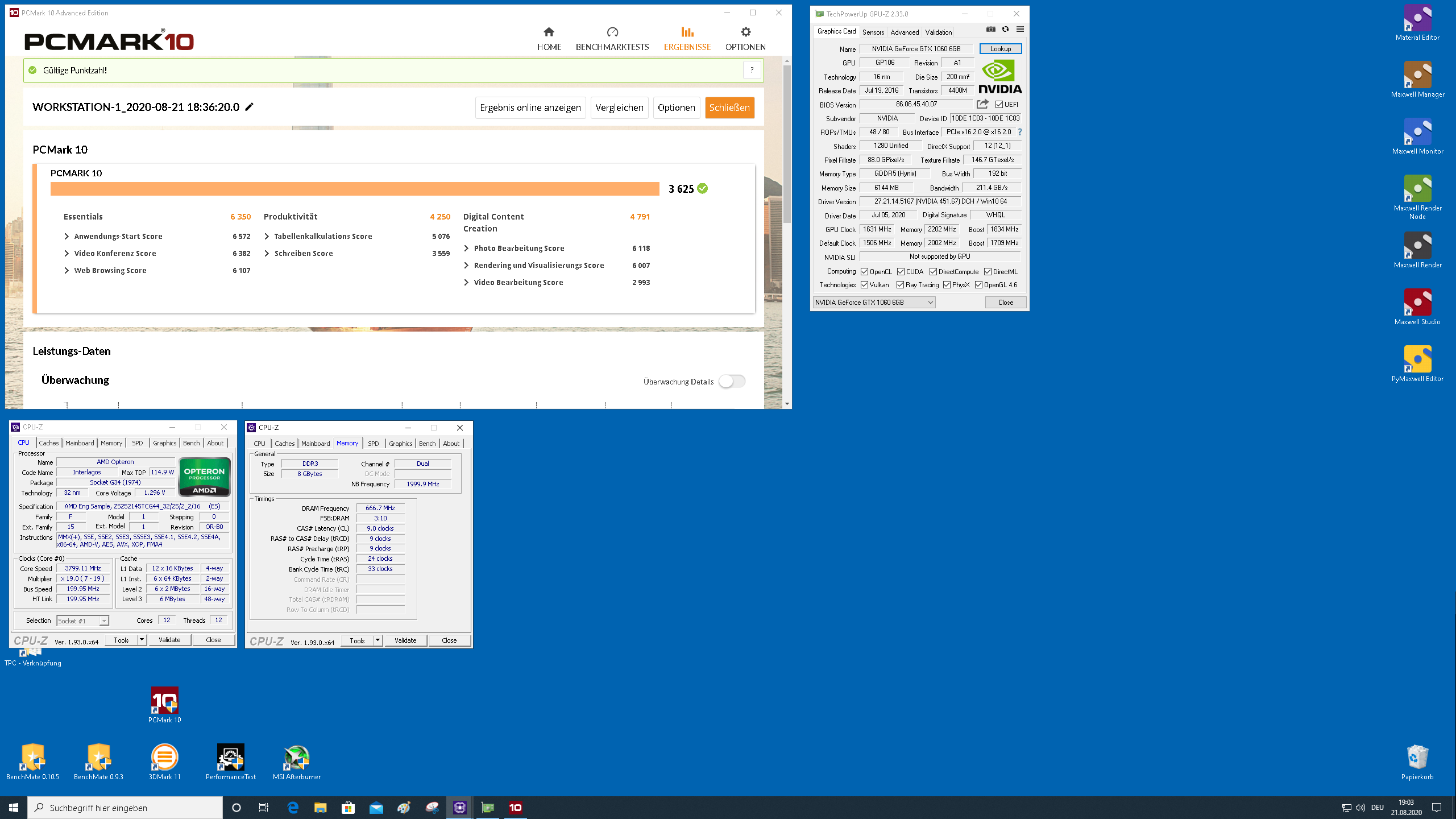Click the Lookup button in GPU-Z
1456x819 pixels.
1000,49
